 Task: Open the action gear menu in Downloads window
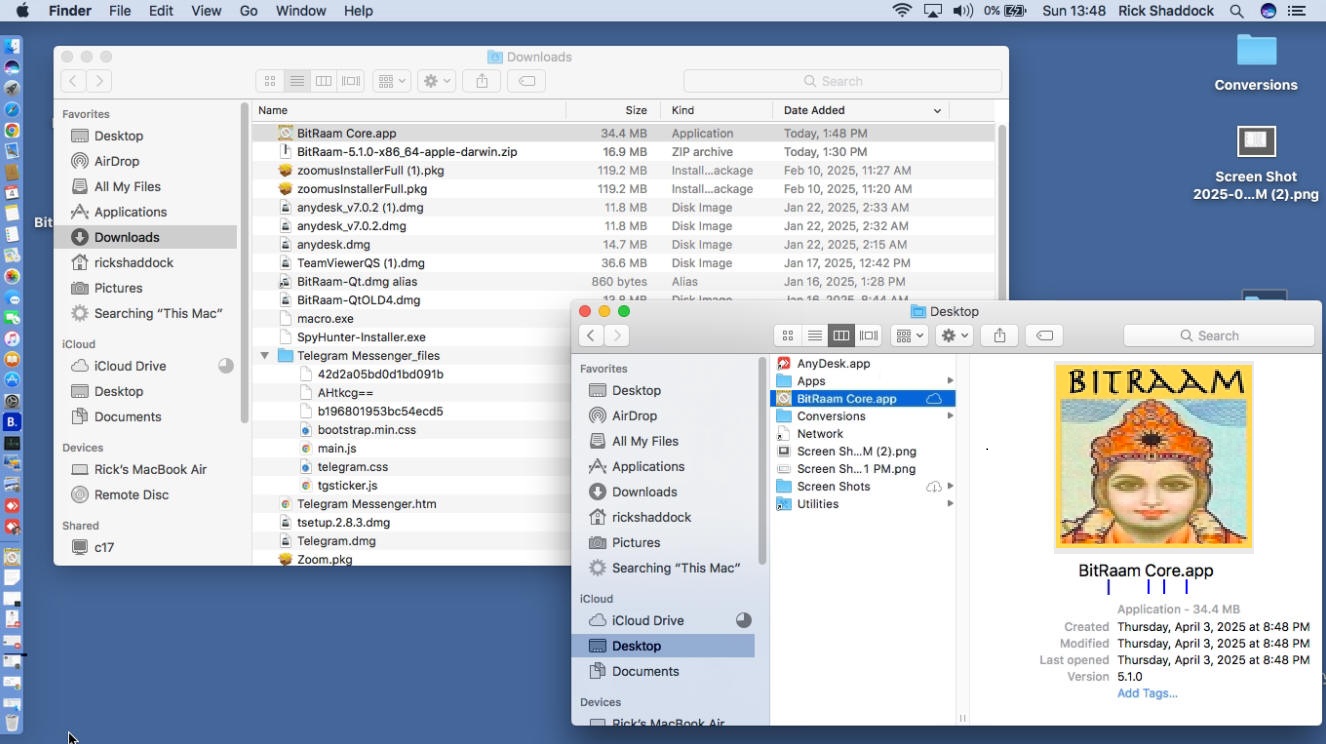coord(437,81)
